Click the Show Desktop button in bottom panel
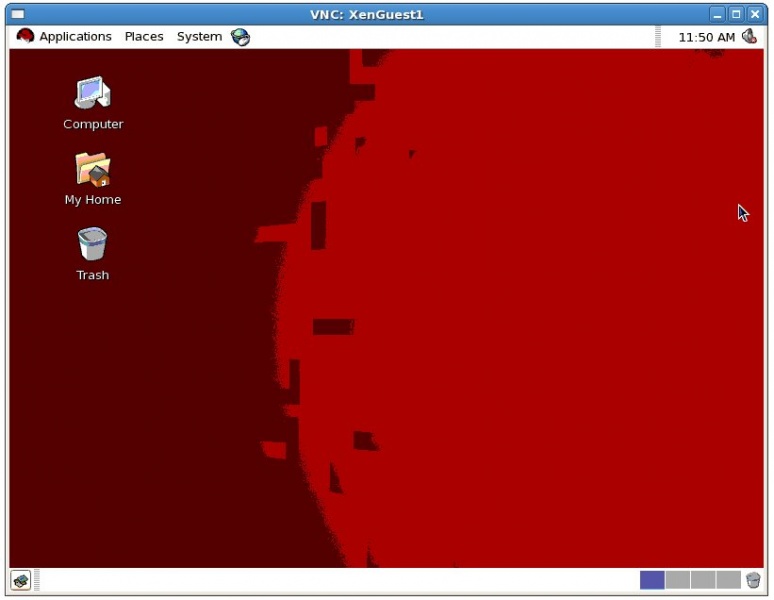 21,580
